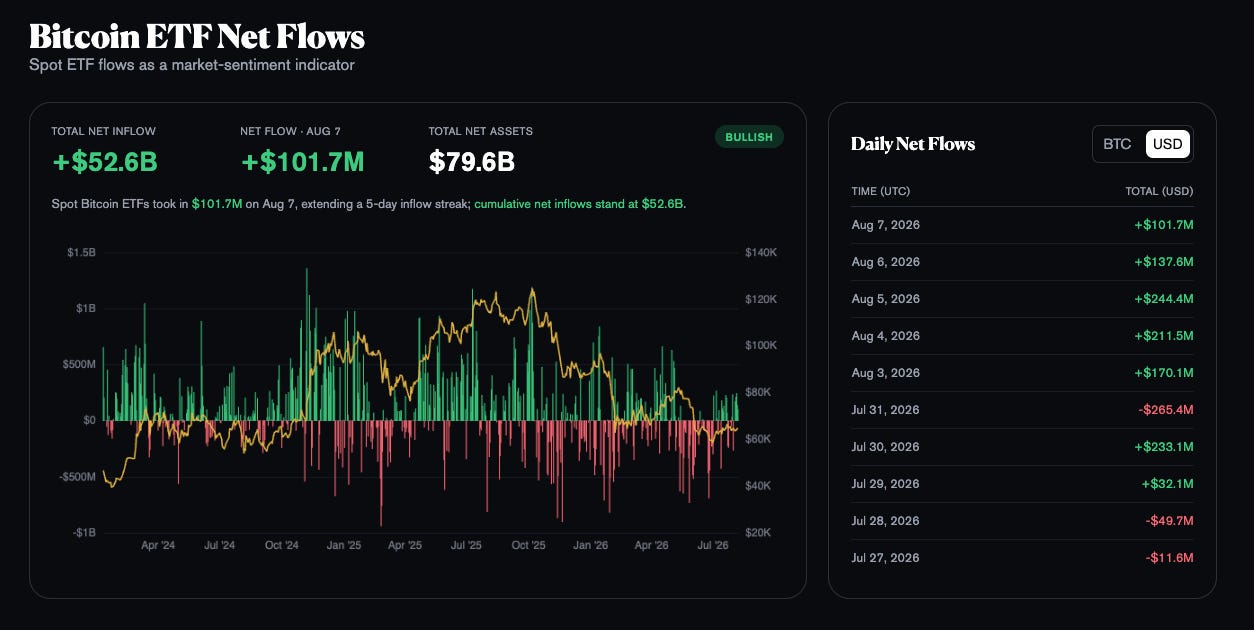Select the Aug 7, 2026 row date
Viewport: 1254px width, 630px height.
[x=886, y=225]
